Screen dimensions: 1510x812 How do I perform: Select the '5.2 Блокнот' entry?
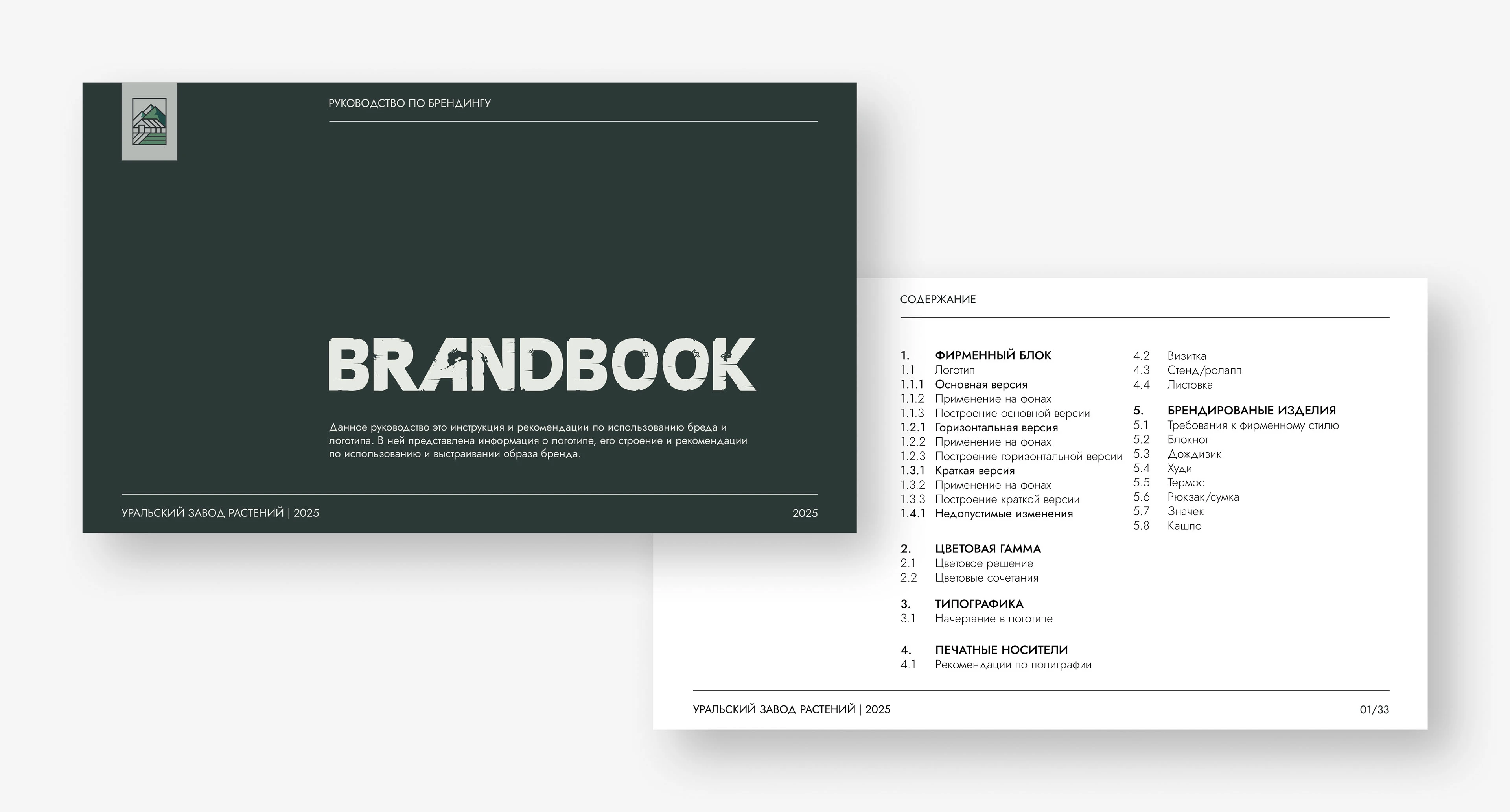pyautogui.click(x=1171, y=440)
